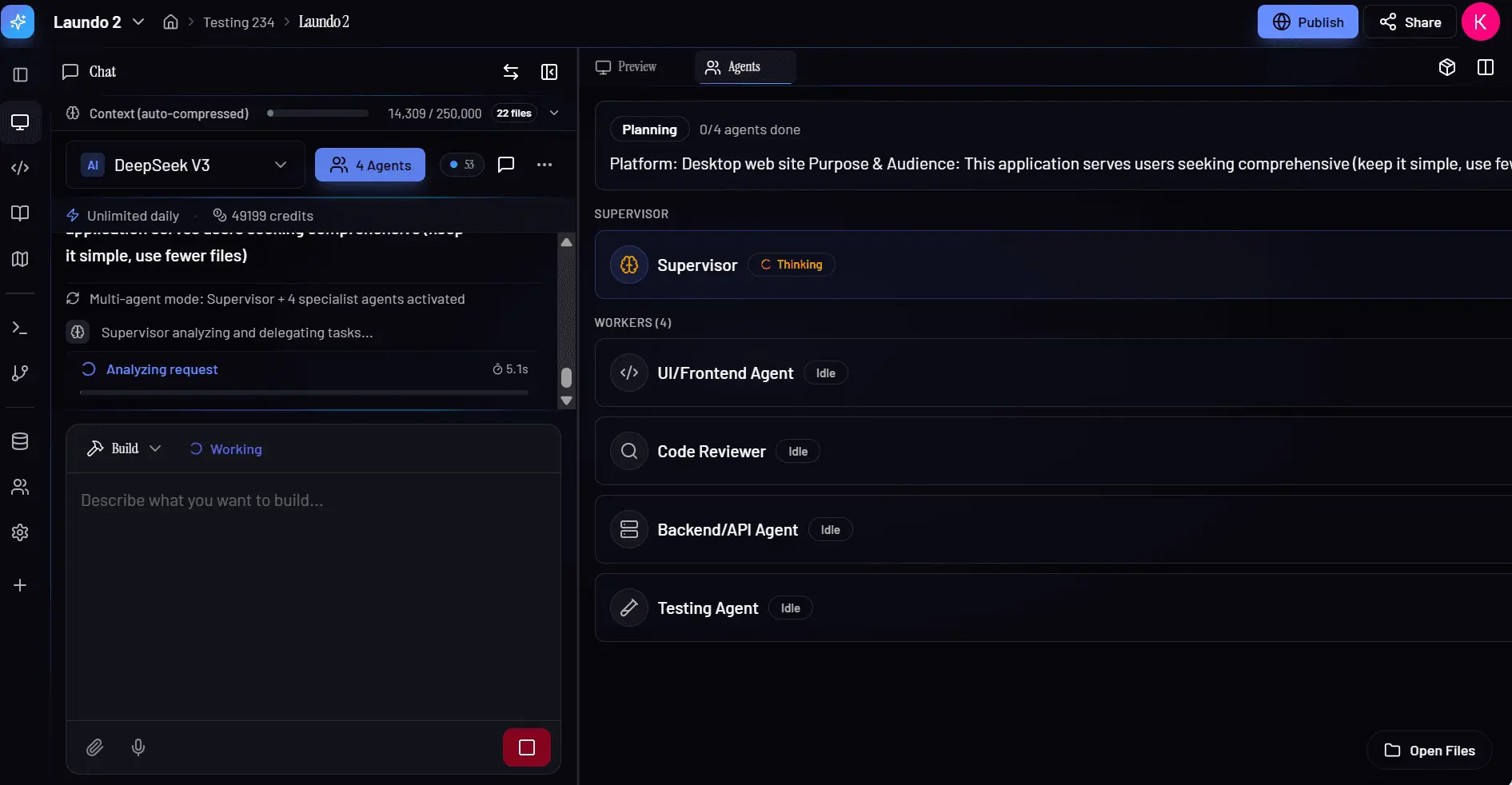This screenshot has width=1512, height=785.
Task: Open the home breadcrumb icon
Action: pos(170,22)
